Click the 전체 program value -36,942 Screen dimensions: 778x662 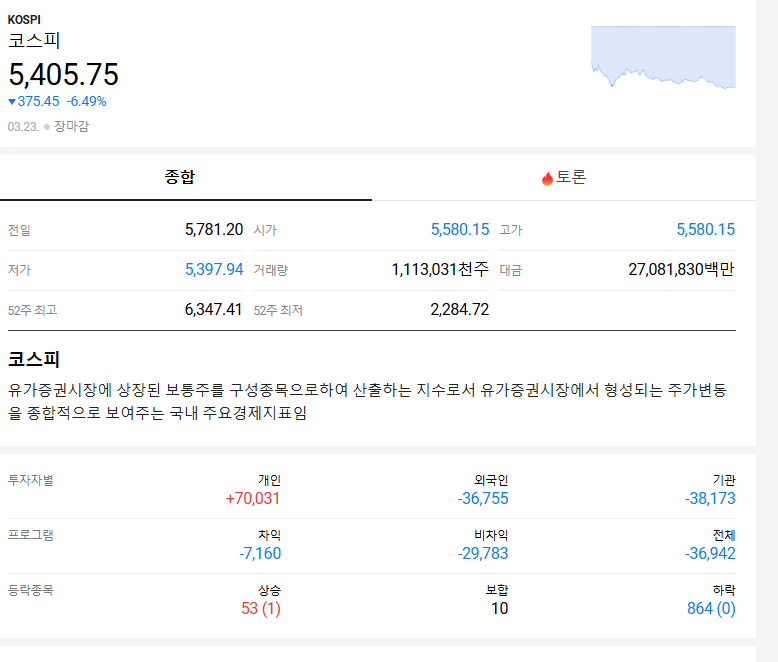(710, 553)
